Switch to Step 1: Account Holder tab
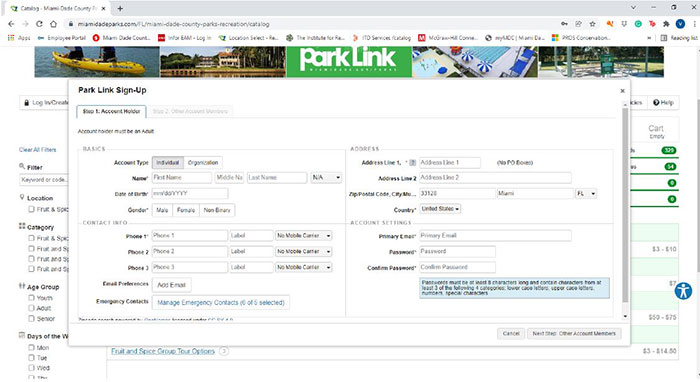700x382 pixels. pos(111,112)
